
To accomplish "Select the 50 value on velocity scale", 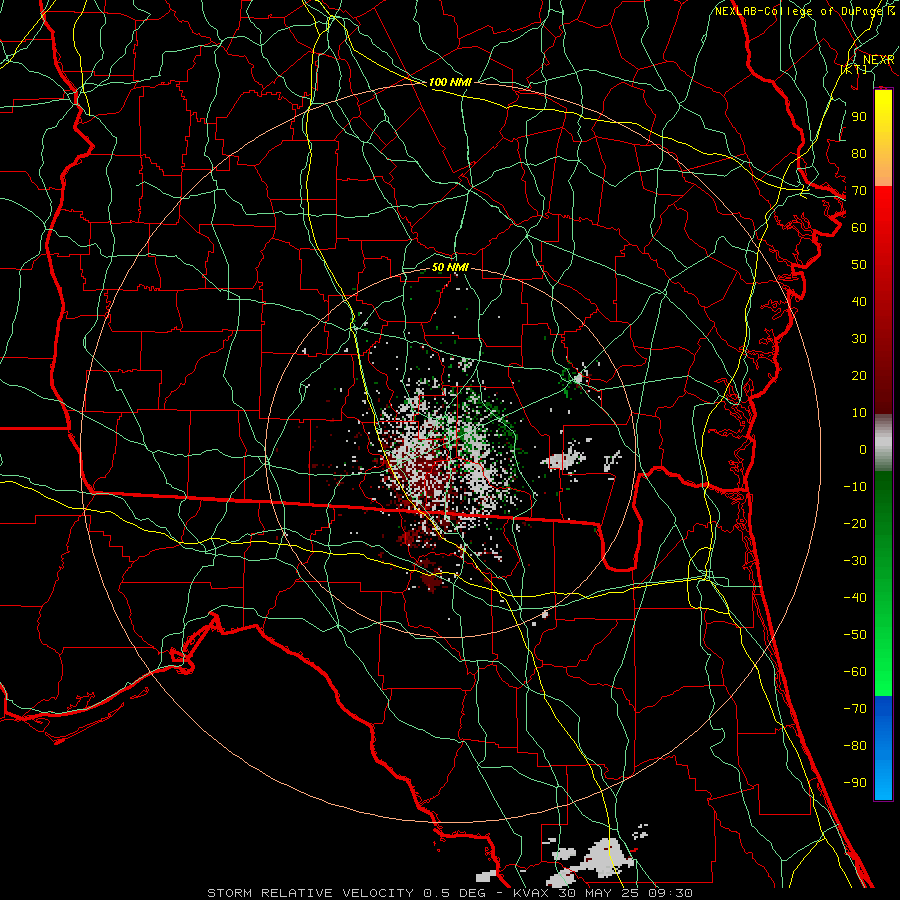I will click(859, 265).
